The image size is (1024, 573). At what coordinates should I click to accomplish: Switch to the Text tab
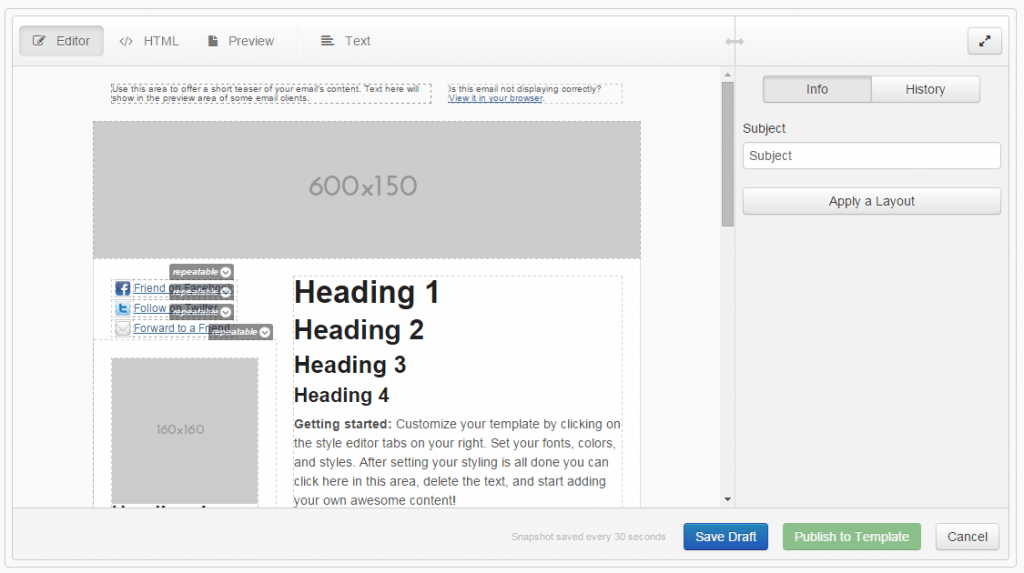pos(345,41)
